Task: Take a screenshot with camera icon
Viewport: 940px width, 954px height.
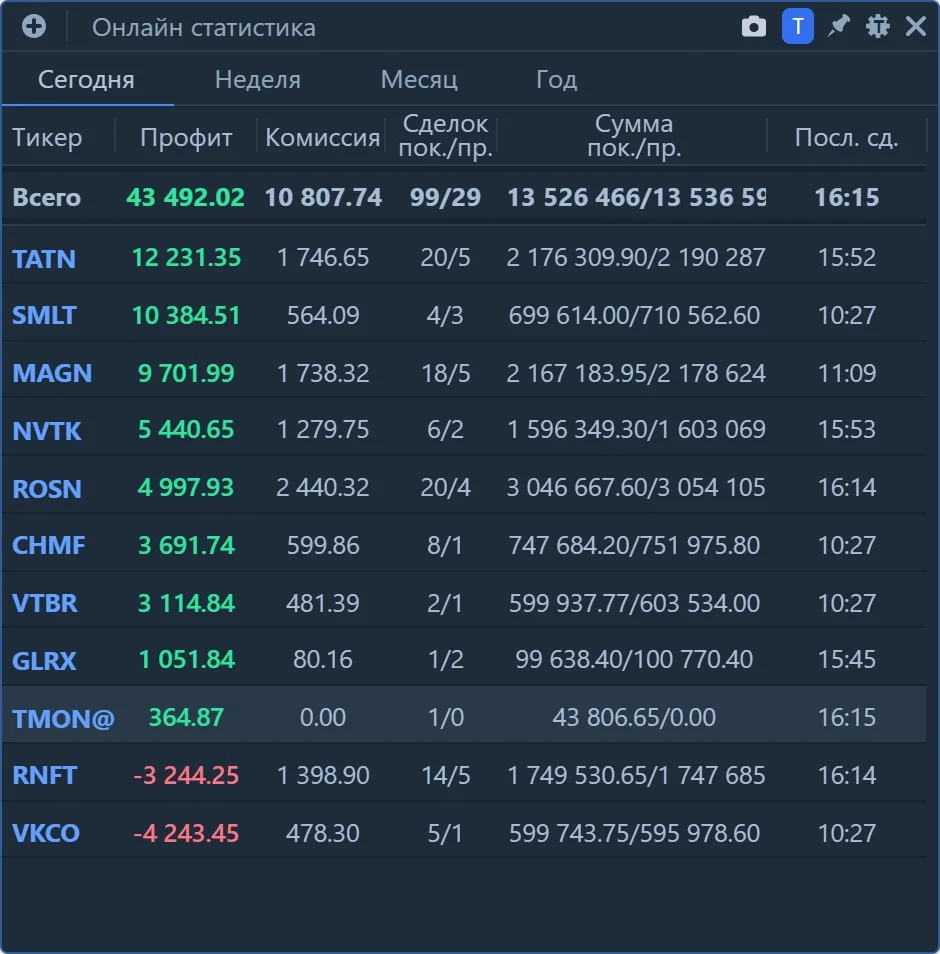Action: [x=753, y=27]
